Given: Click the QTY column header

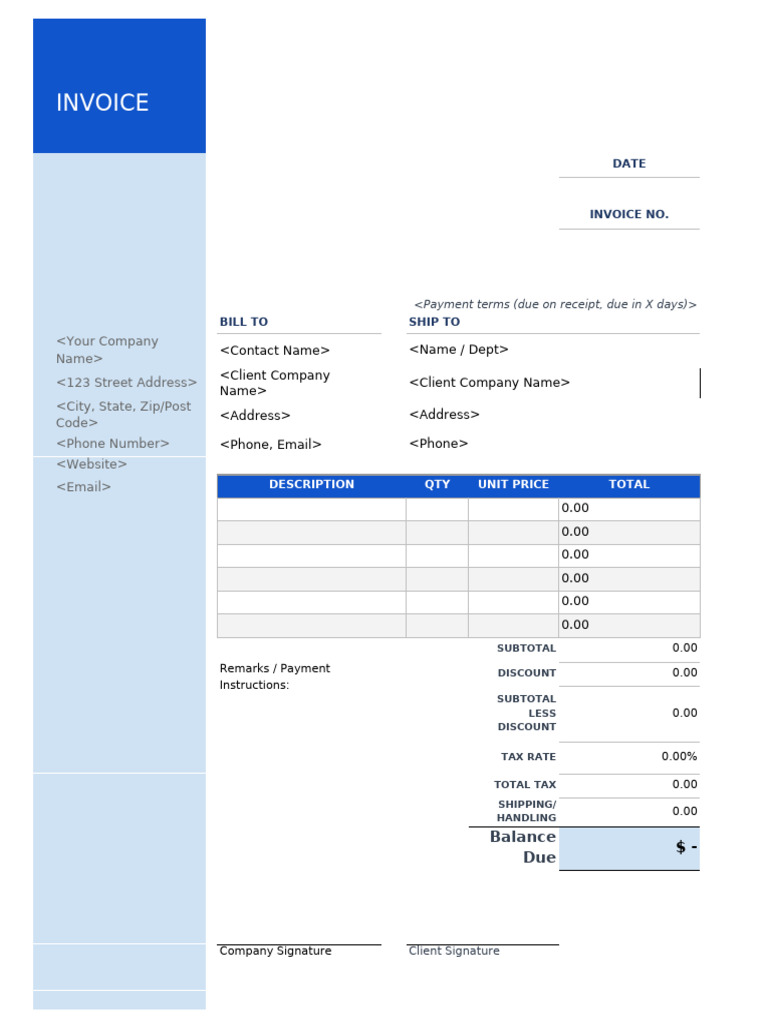Looking at the screenshot, I should [x=437, y=485].
